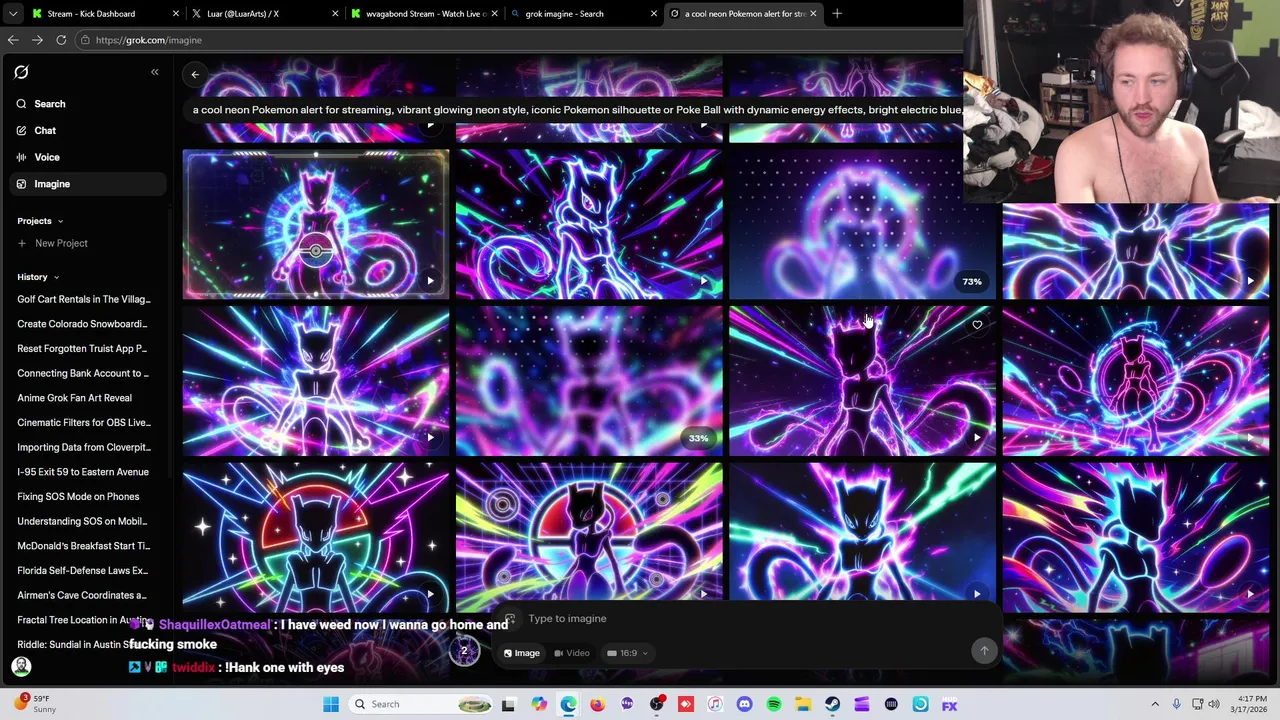This screenshot has height=720, width=1280.
Task: Click the user profile avatar at sidebar bottom
Action: [21, 666]
